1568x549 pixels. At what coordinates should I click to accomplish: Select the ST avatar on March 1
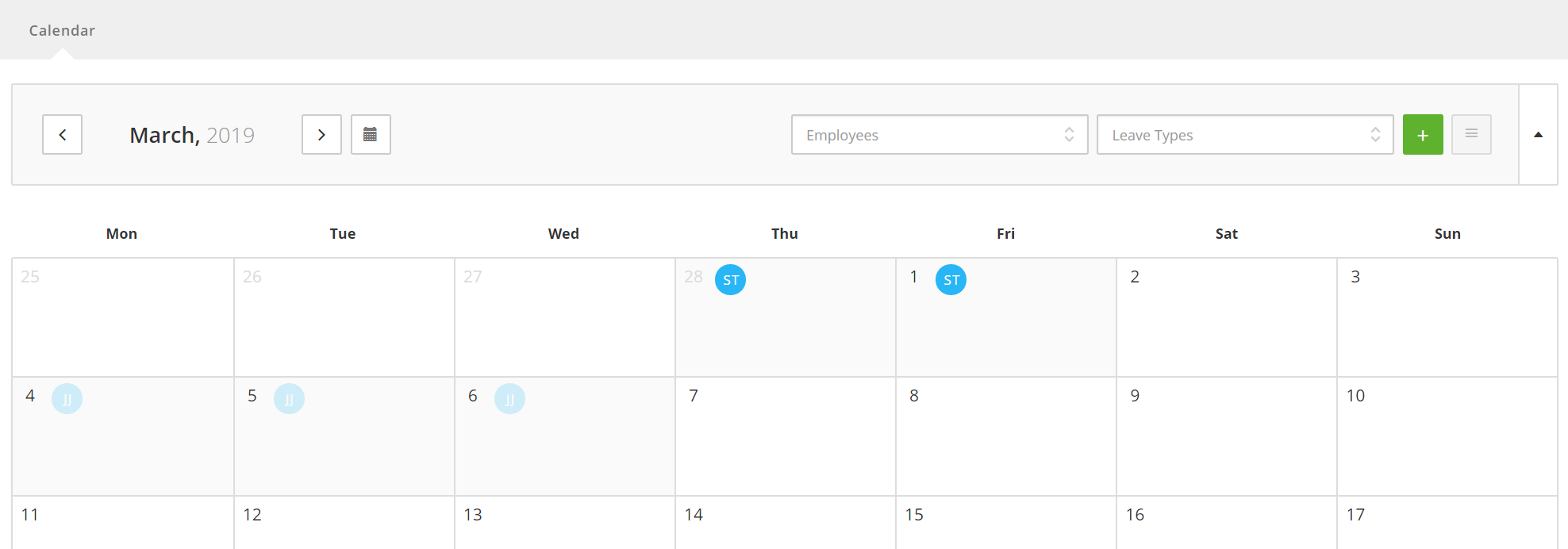(x=951, y=279)
